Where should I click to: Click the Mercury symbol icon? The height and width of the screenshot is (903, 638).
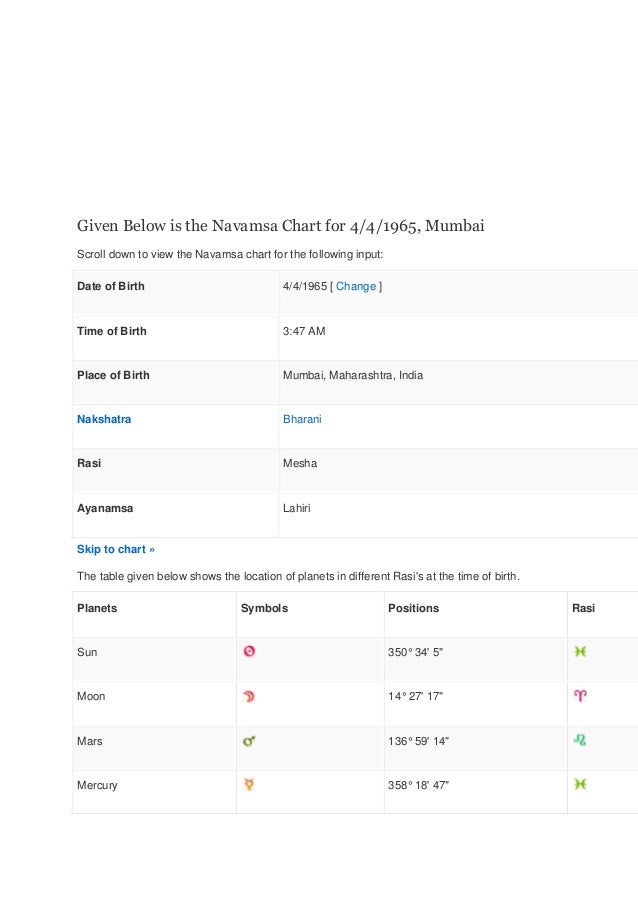tap(249, 784)
